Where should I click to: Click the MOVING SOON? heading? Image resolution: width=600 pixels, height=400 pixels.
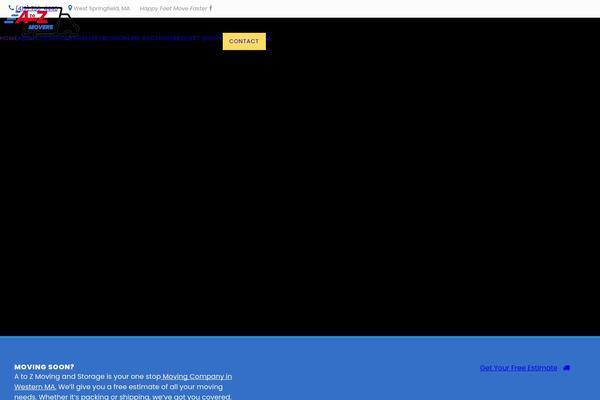click(44, 367)
